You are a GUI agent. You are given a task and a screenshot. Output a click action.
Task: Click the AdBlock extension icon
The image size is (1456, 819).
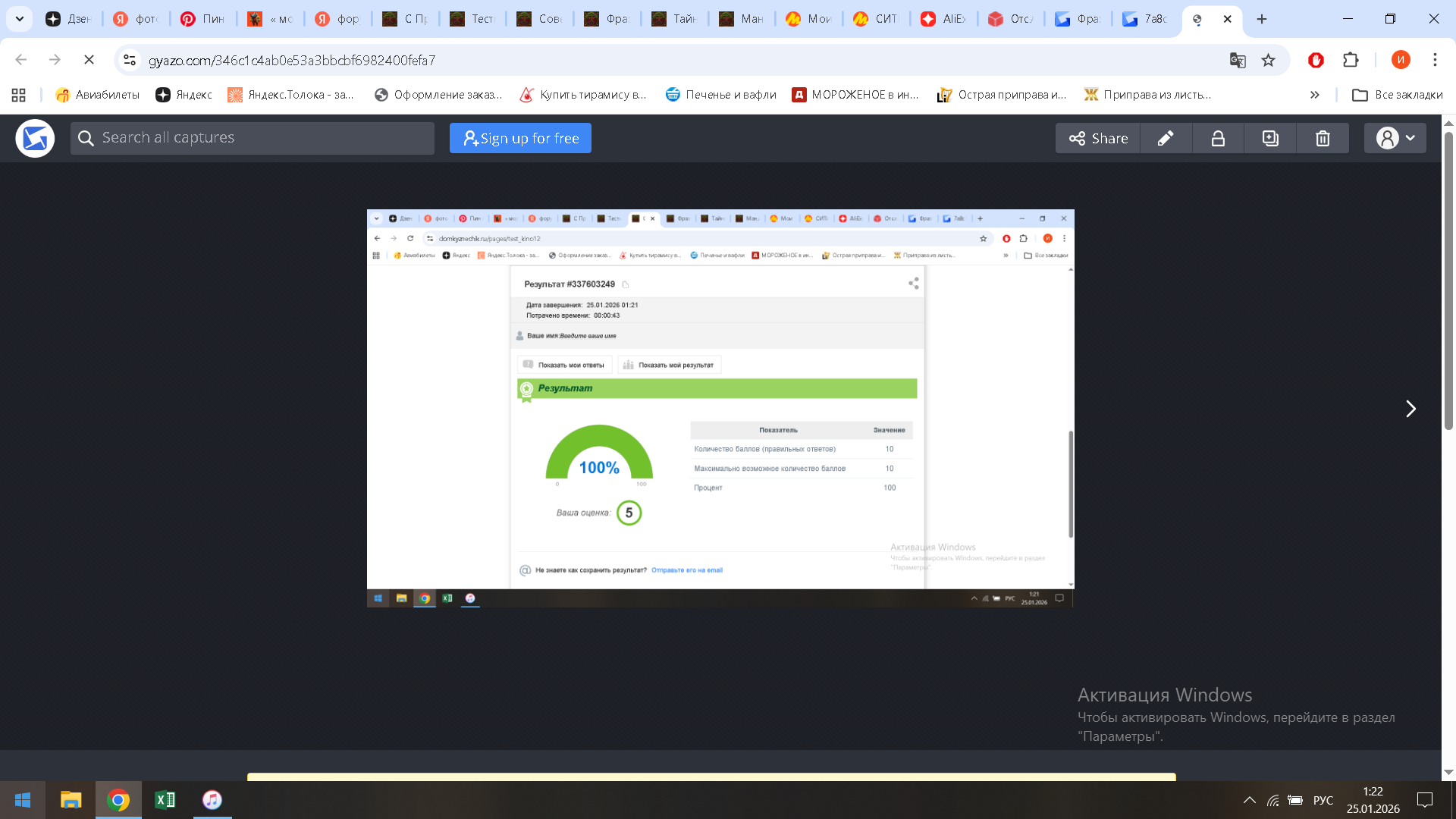pos(1316,60)
